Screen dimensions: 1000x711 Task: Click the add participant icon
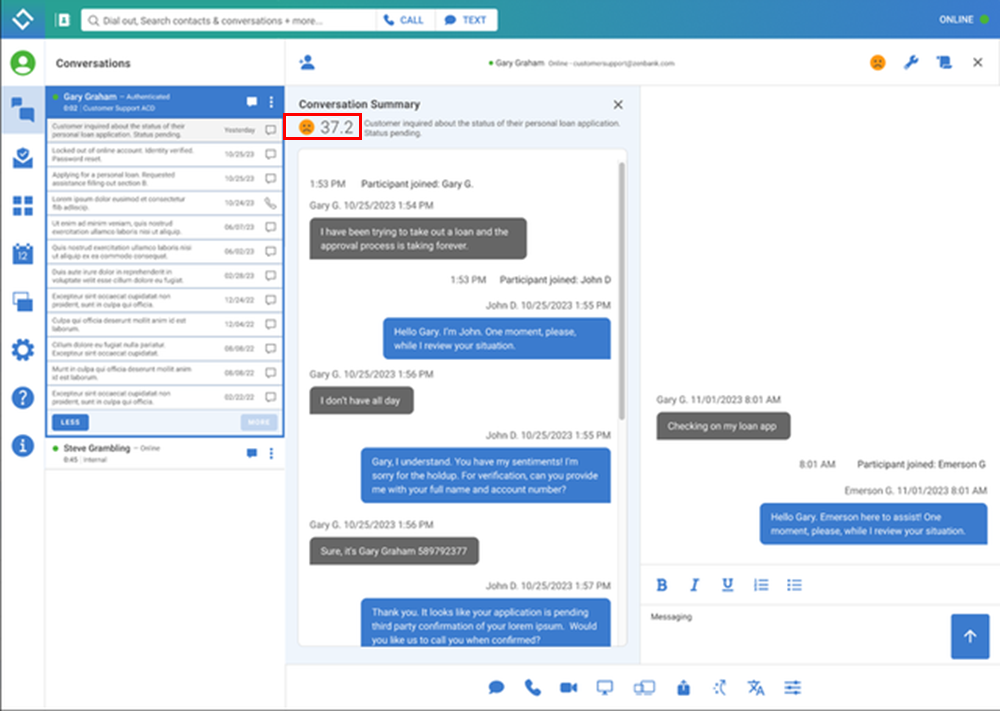point(307,63)
